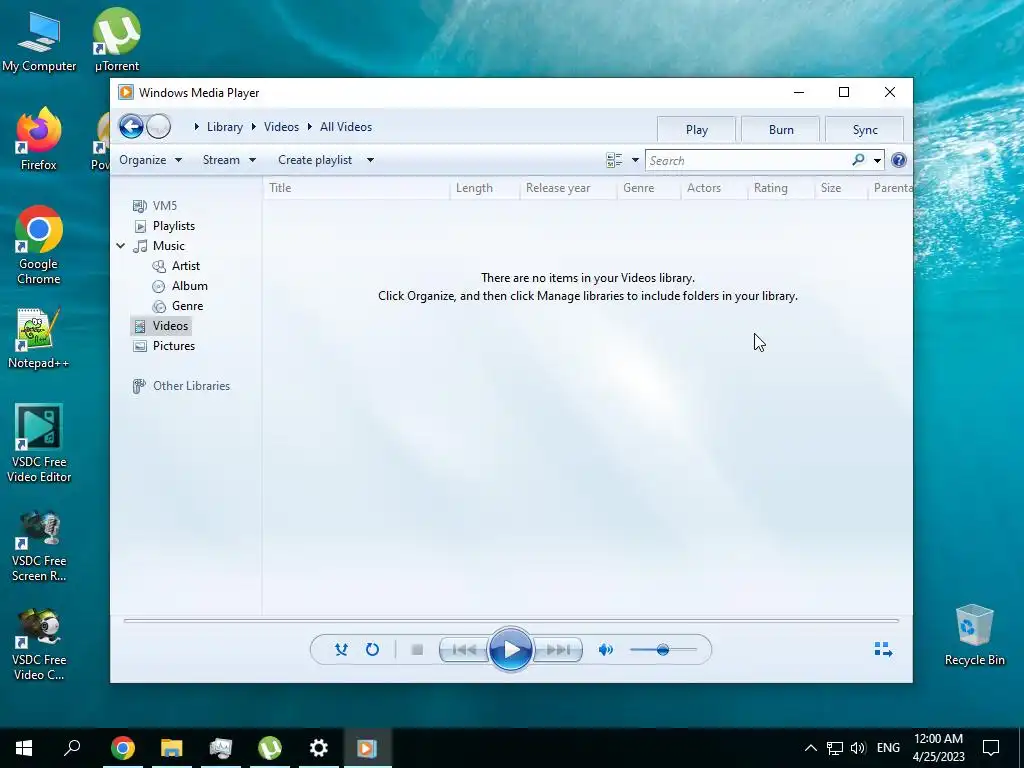1024x768 pixels.
Task: Sort by the Size column header
Action: click(x=841, y=188)
